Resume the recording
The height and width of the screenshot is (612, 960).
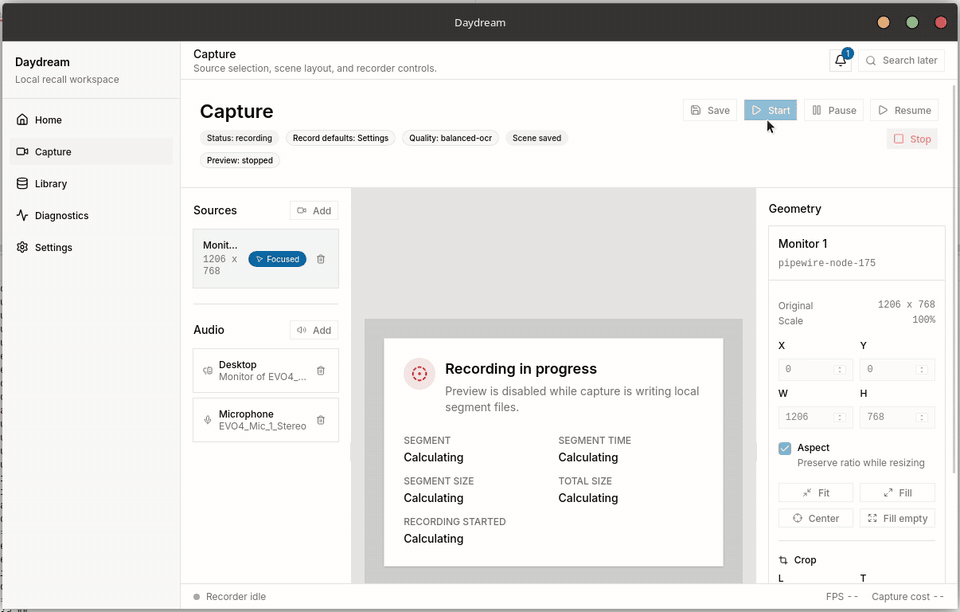click(x=904, y=110)
